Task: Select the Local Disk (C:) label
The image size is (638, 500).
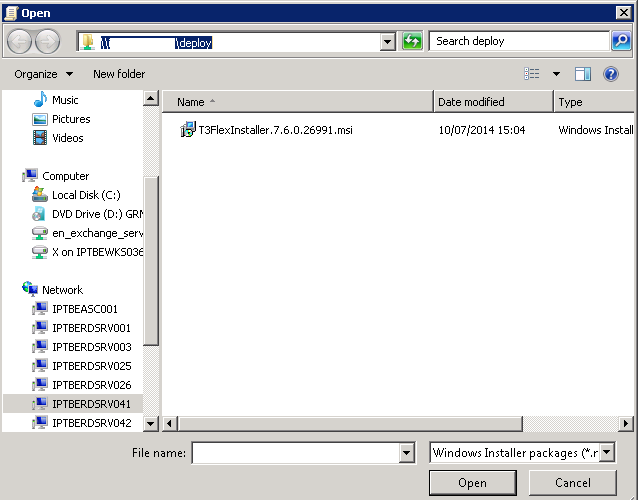Action: click(x=86, y=195)
